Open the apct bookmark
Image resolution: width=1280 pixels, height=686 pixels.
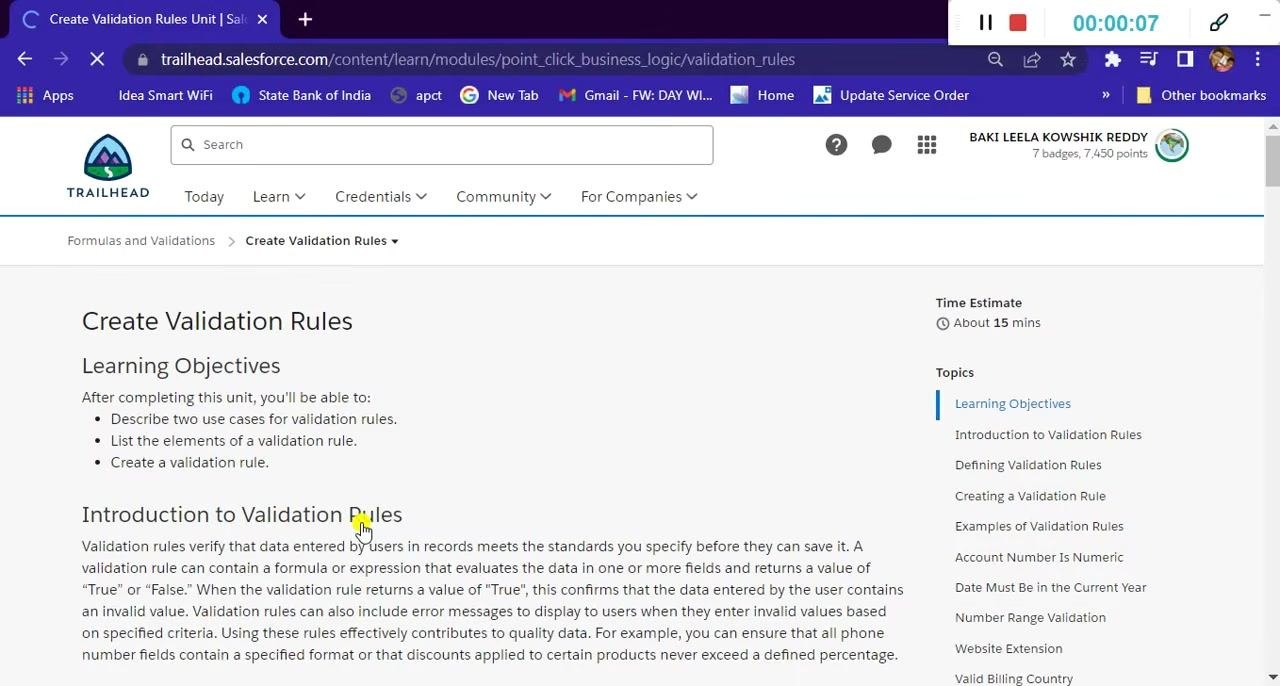point(416,95)
